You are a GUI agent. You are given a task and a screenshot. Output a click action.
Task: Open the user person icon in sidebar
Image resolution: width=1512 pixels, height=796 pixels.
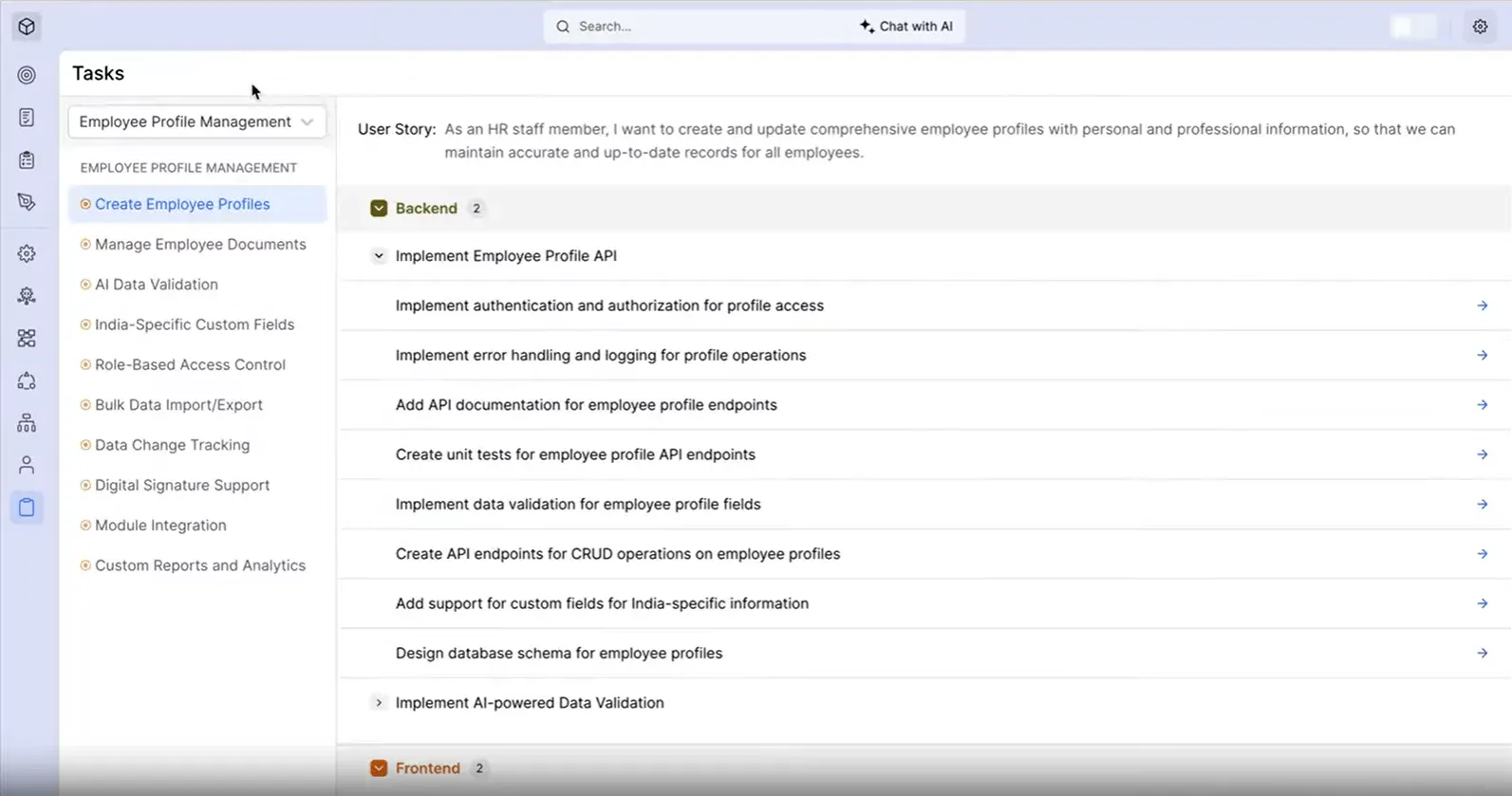pyautogui.click(x=27, y=465)
